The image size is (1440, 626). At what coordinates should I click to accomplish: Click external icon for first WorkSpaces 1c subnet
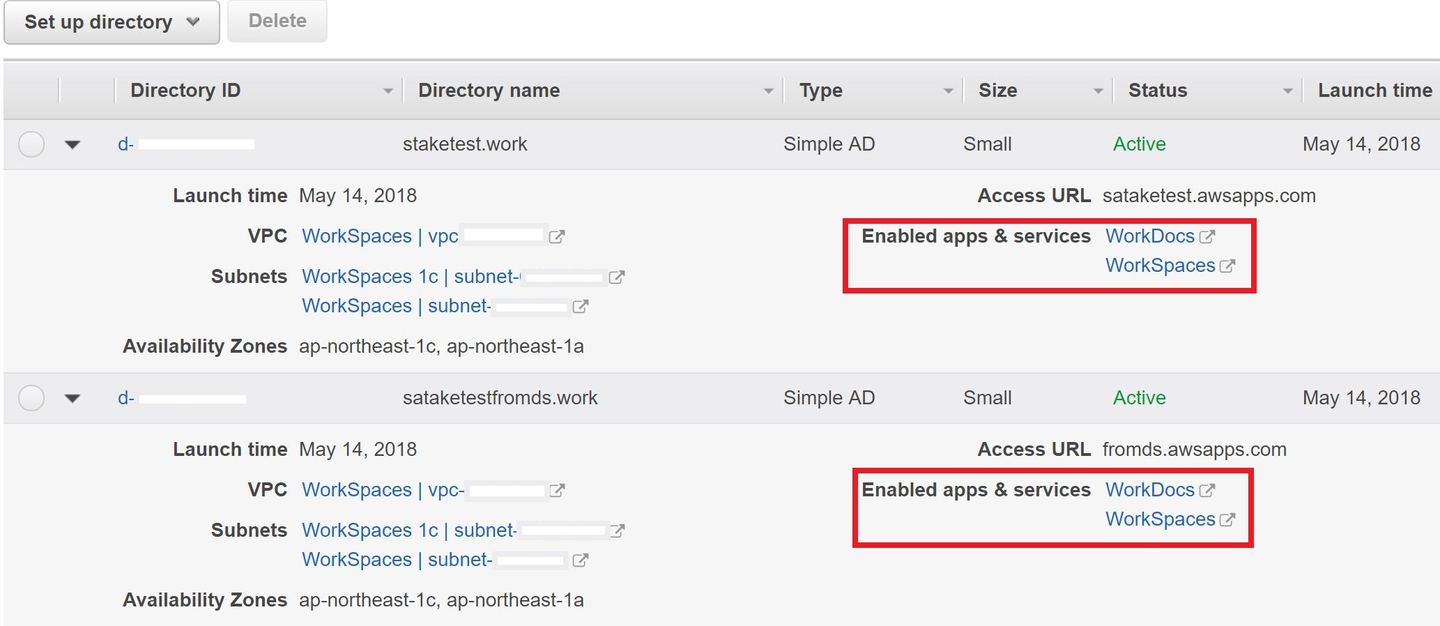[x=617, y=277]
